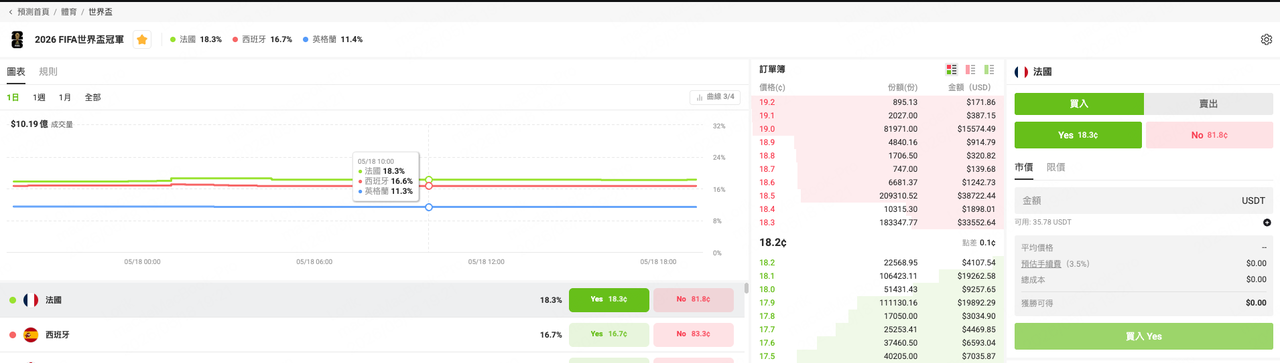
Task: Click the 份額(份) column header
Action: (x=903, y=88)
